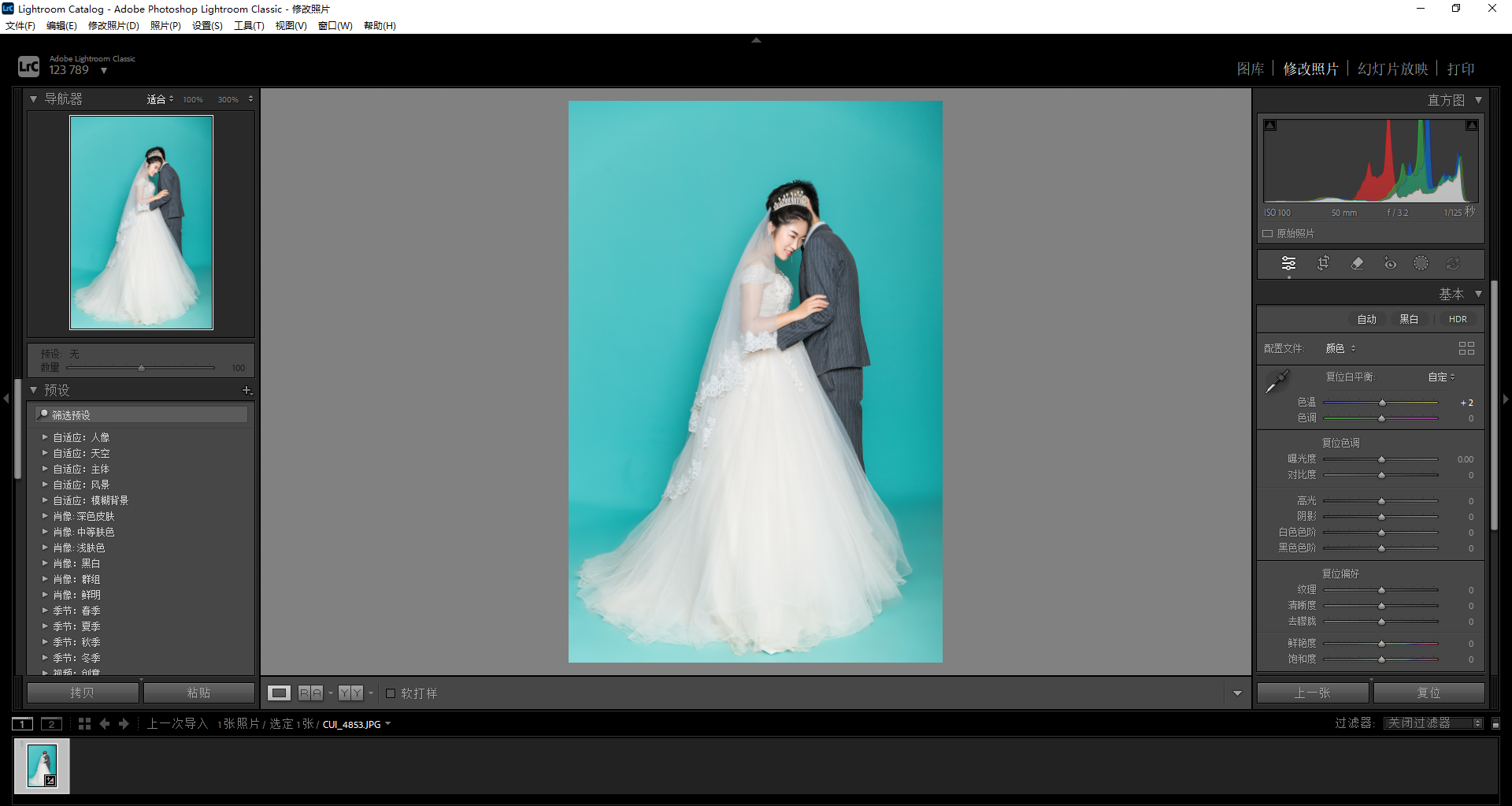Select the Crop overlay tool
The width and height of the screenshot is (1512, 806).
pyautogui.click(x=1323, y=263)
